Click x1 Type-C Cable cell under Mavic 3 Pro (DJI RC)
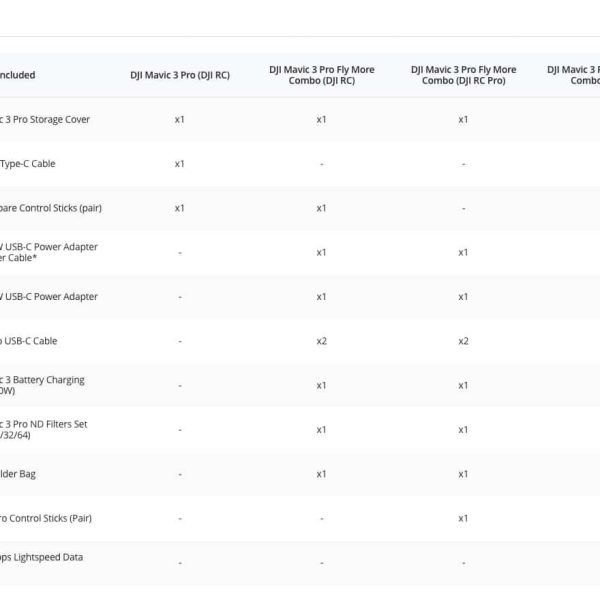Viewport: 600px width, 600px height. pos(179,163)
